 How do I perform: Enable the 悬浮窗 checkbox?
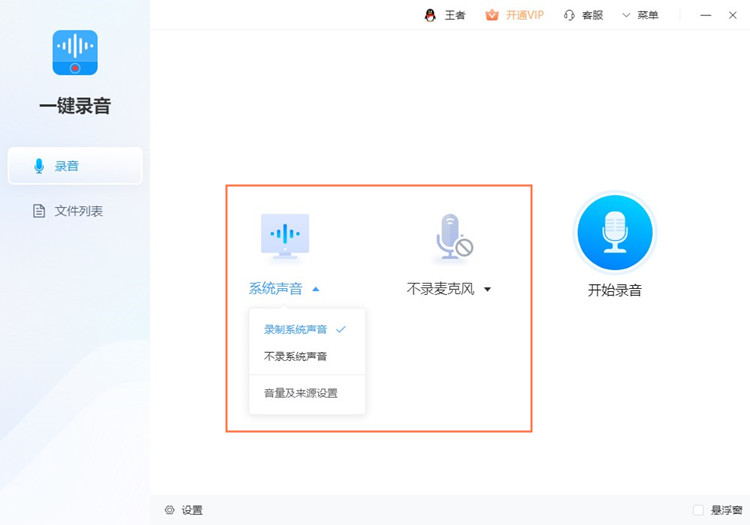[698, 510]
